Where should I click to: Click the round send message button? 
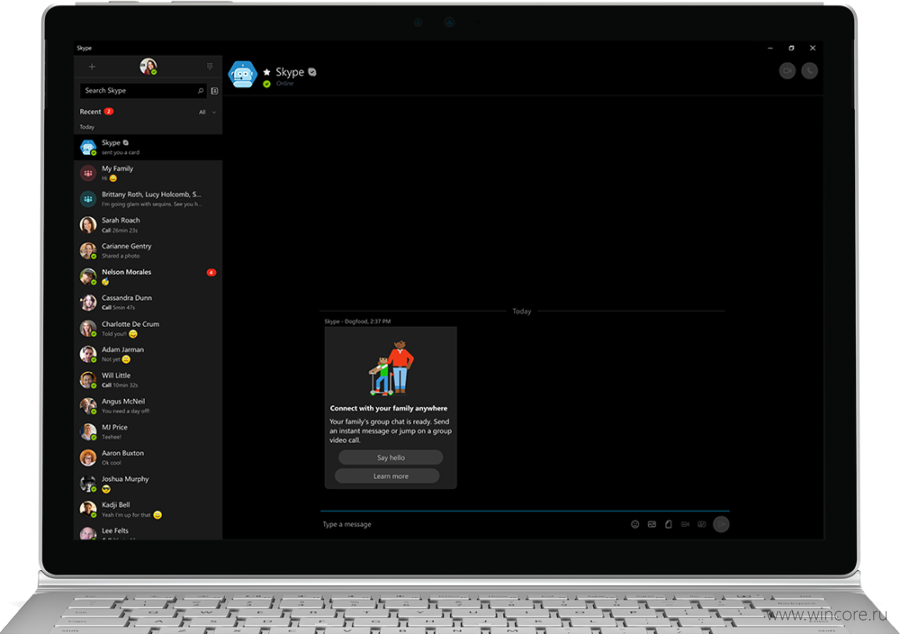point(721,524)
